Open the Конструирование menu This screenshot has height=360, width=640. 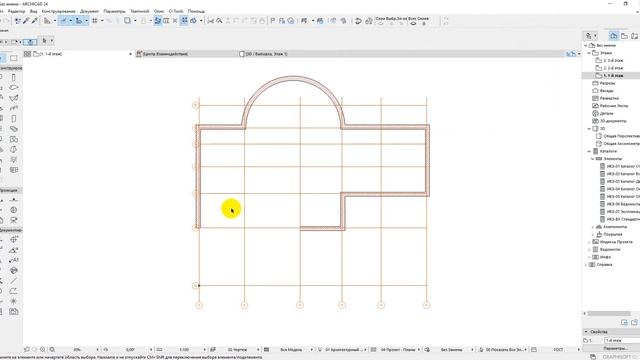click(x=58, y=11)
